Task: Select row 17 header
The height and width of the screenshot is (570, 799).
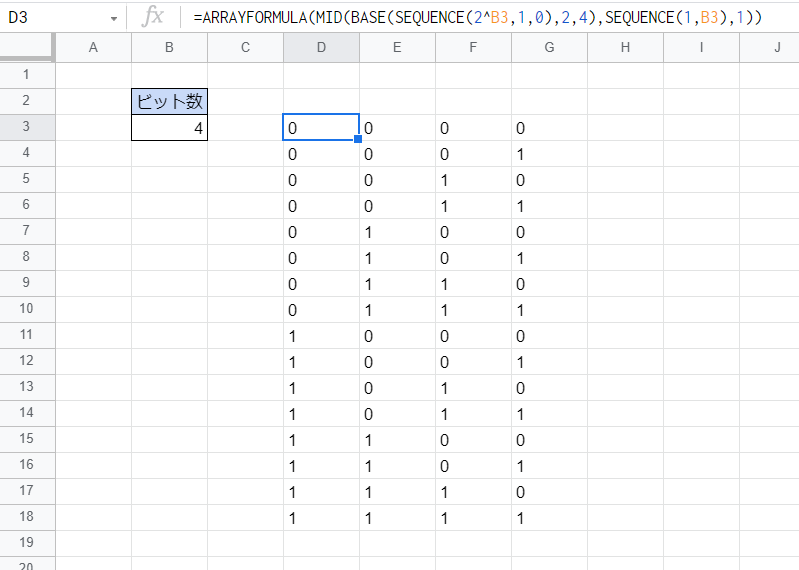Action: pos(26,491)
